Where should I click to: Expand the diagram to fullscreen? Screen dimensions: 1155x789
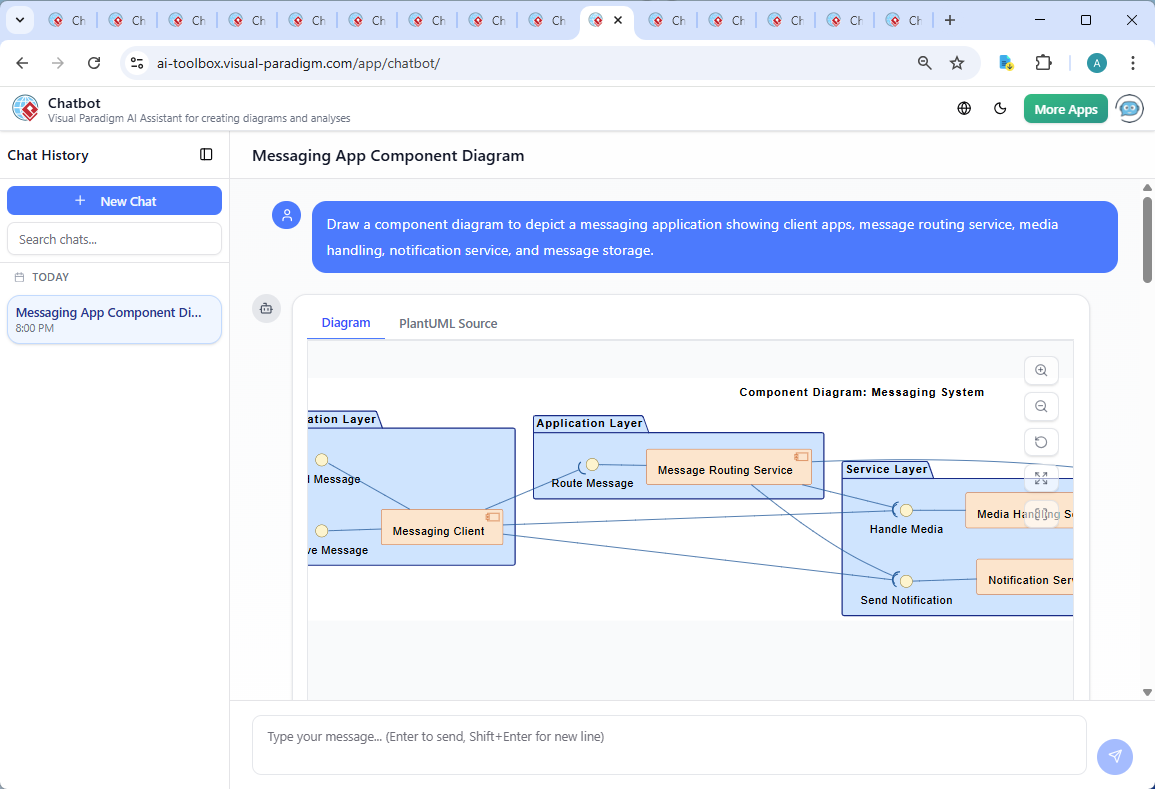pyautogui.click(x=1041, y=478)
